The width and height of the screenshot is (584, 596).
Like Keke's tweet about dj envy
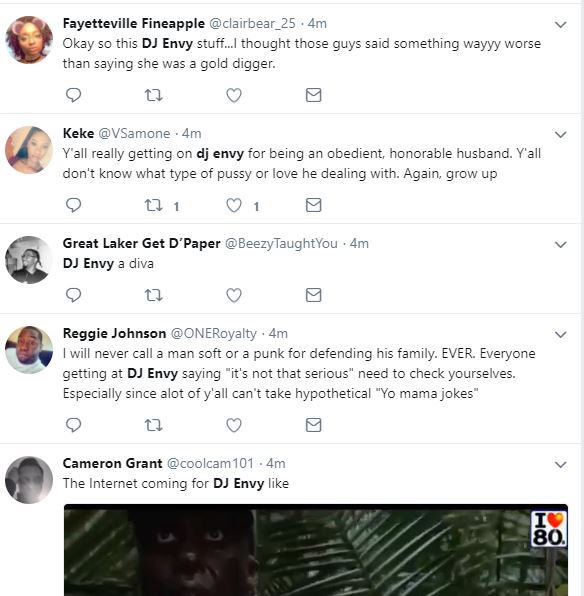point(234,205)
